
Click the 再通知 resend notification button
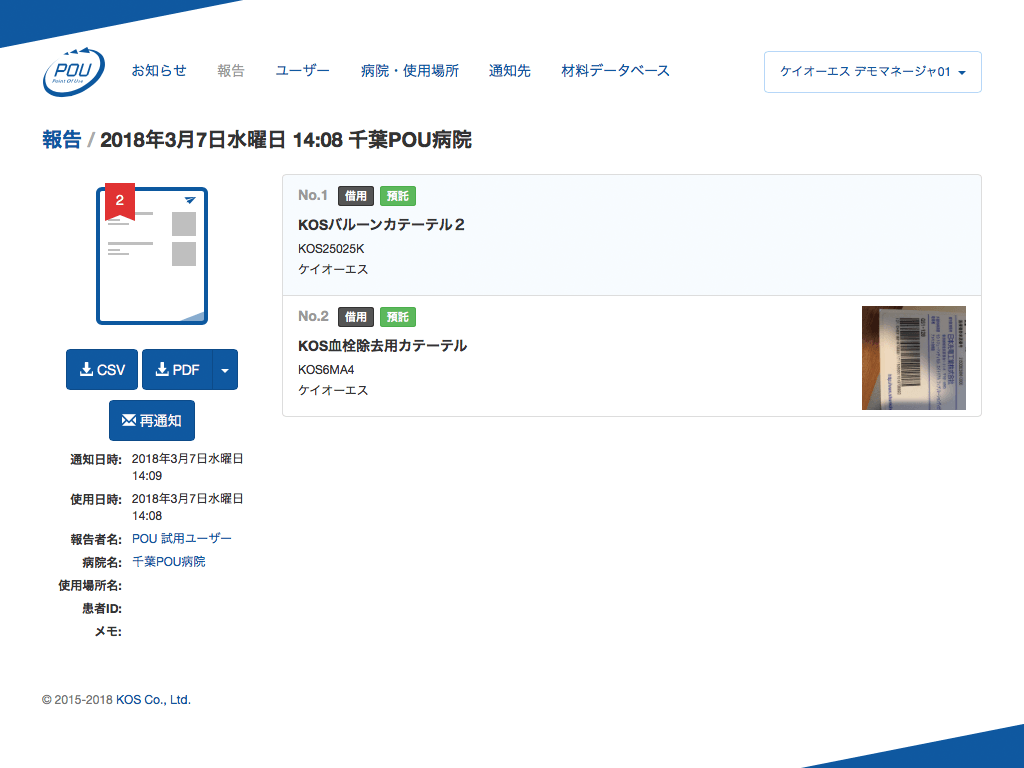152,421
